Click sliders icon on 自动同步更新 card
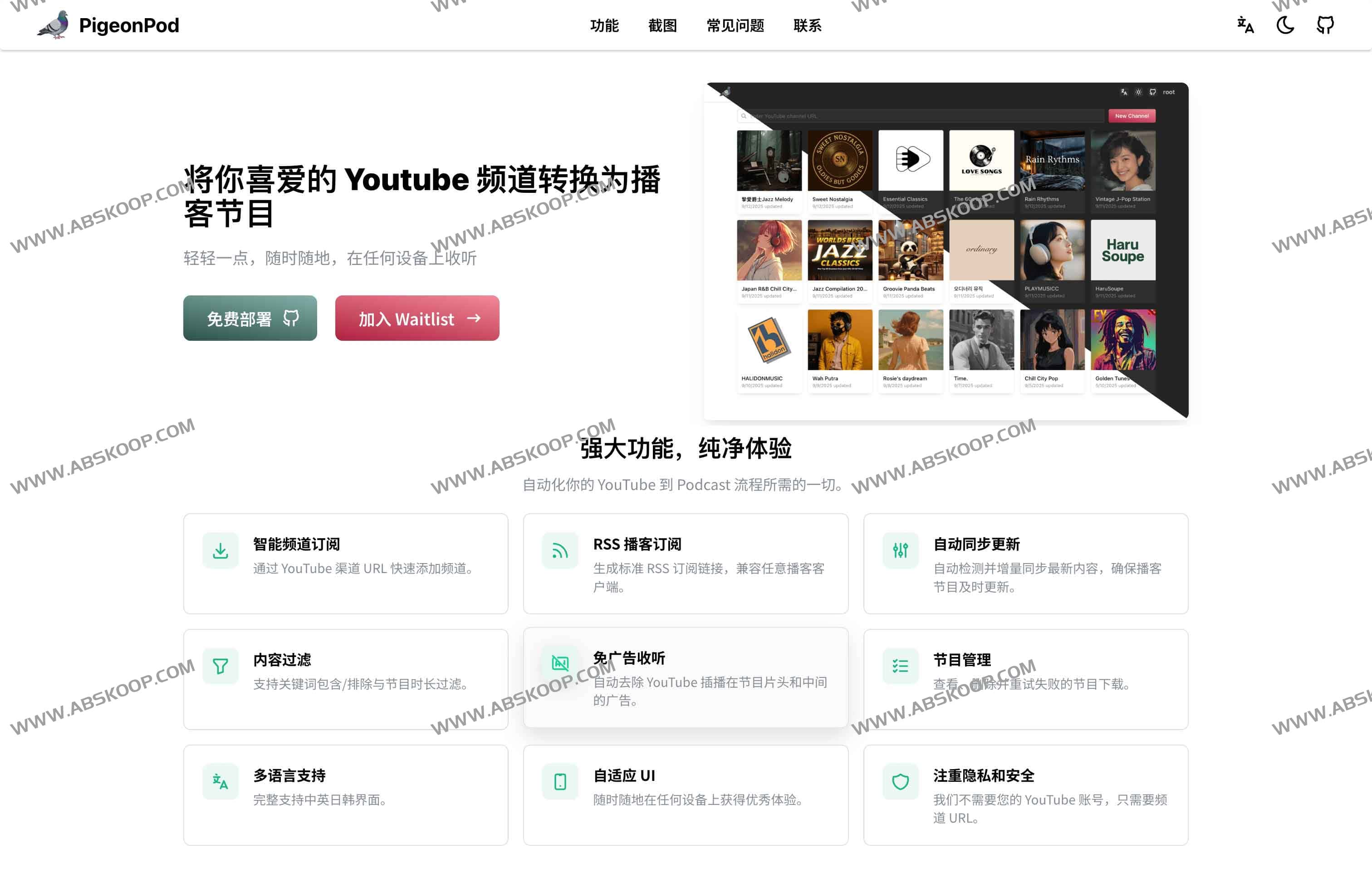The image size is (1372, 873). point(900,551)
